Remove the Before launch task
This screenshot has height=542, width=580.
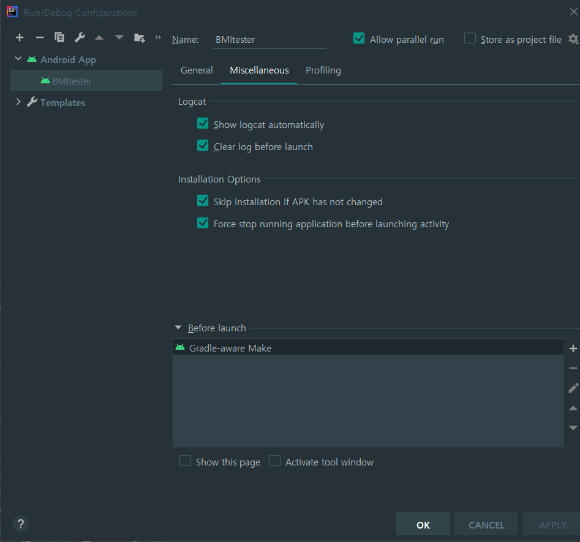click(573, 368)
